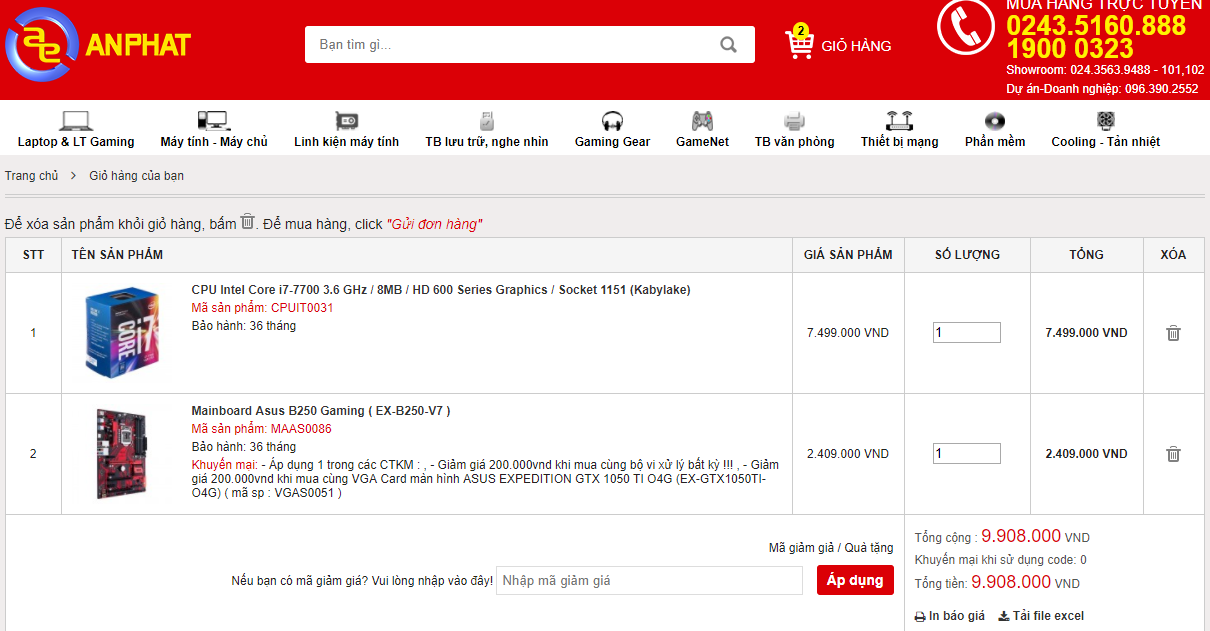Open the Mainboard Asus B250 Gaming product link
Screen dimensions: 1210x631
pyautogui.click(x=321, y=411)
